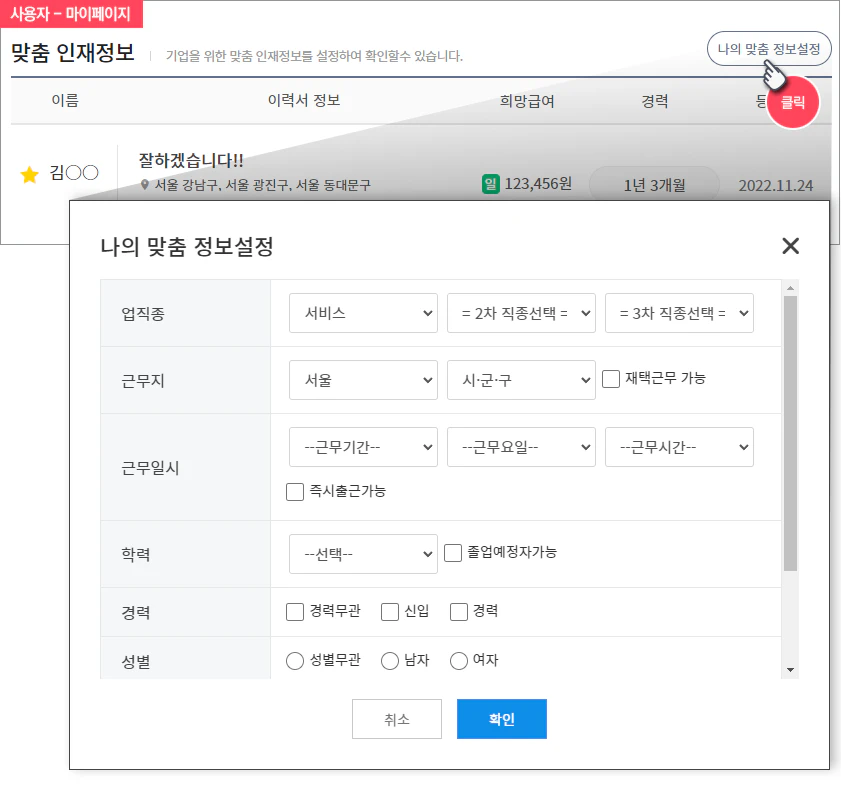Screen dimensions: 841x788
Task: Click the 취소 cancel button
Action: (x=396, y=718)
